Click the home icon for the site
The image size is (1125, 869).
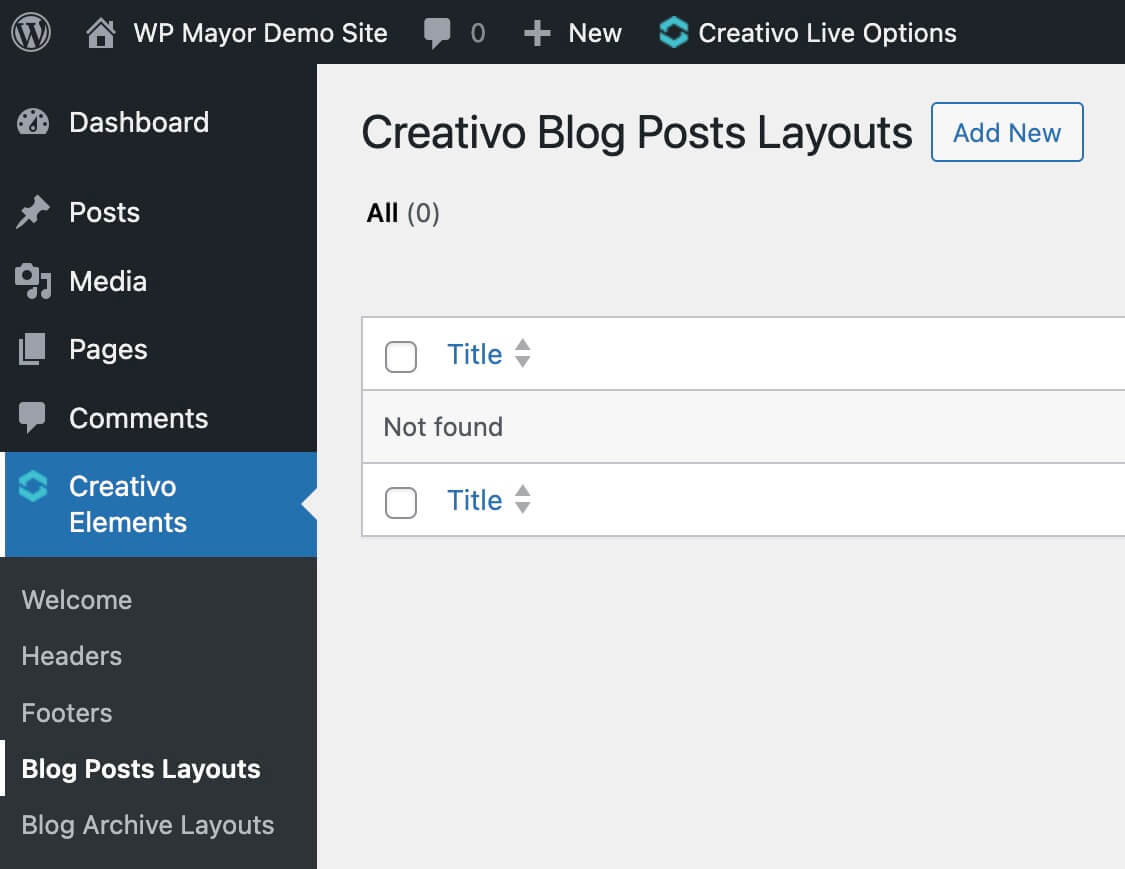pos(100,34)
